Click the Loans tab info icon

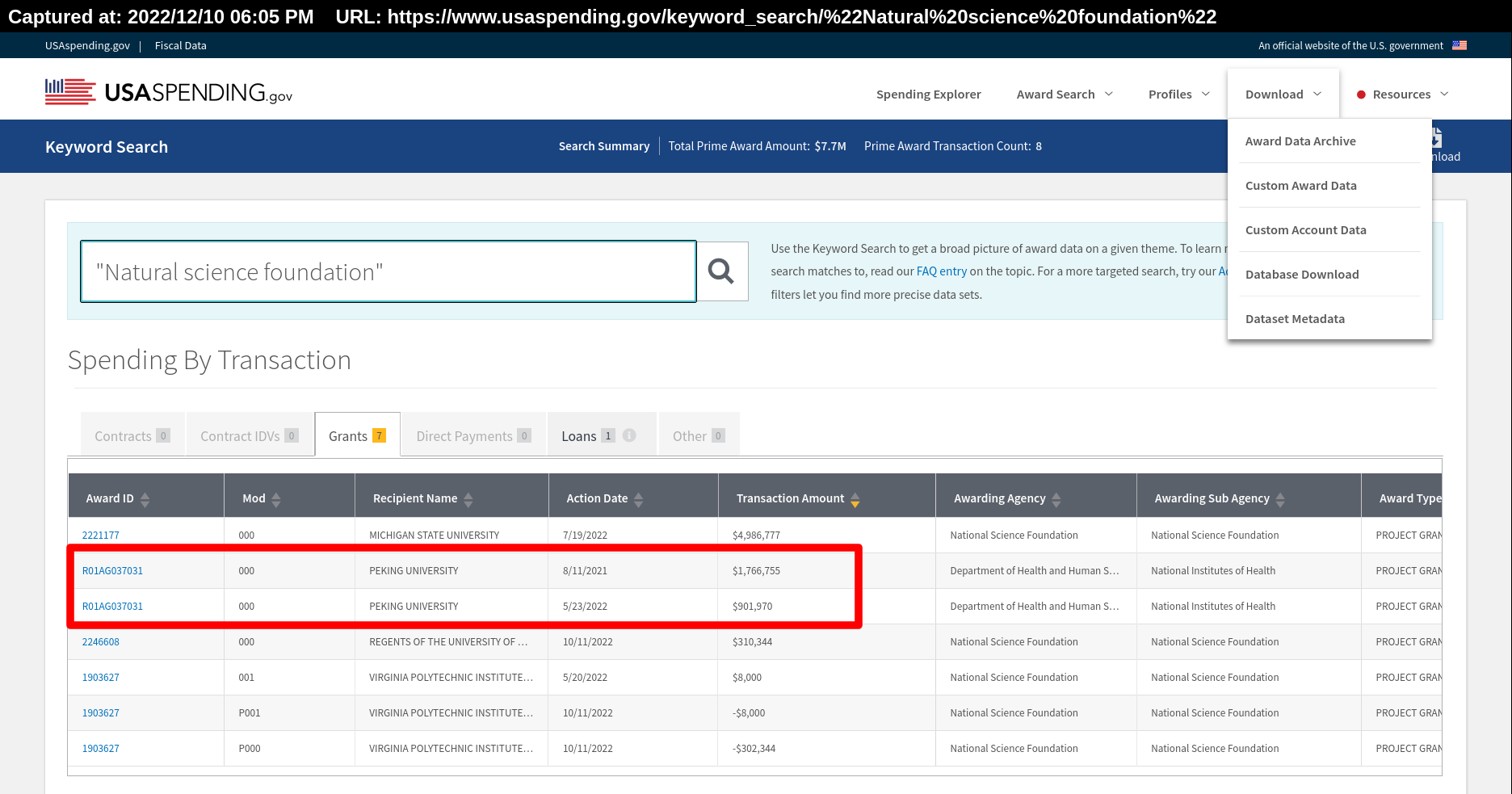[629, 435]
